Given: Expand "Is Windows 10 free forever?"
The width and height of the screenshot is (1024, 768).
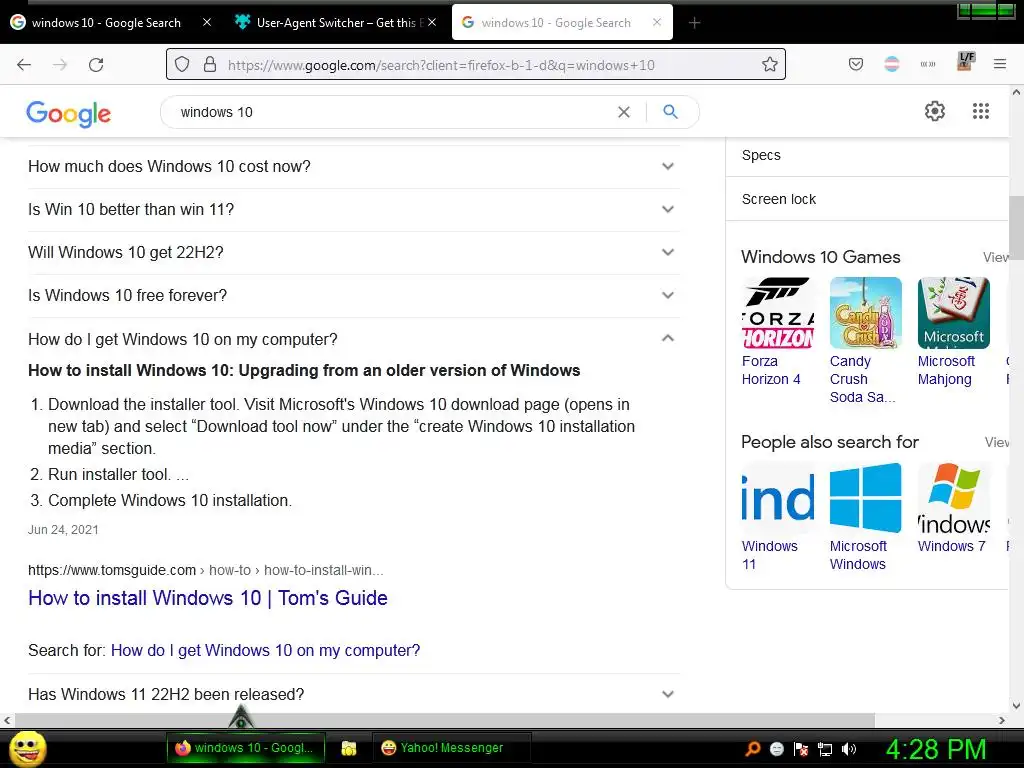Looking at the screenshot, I should point(353,296).
